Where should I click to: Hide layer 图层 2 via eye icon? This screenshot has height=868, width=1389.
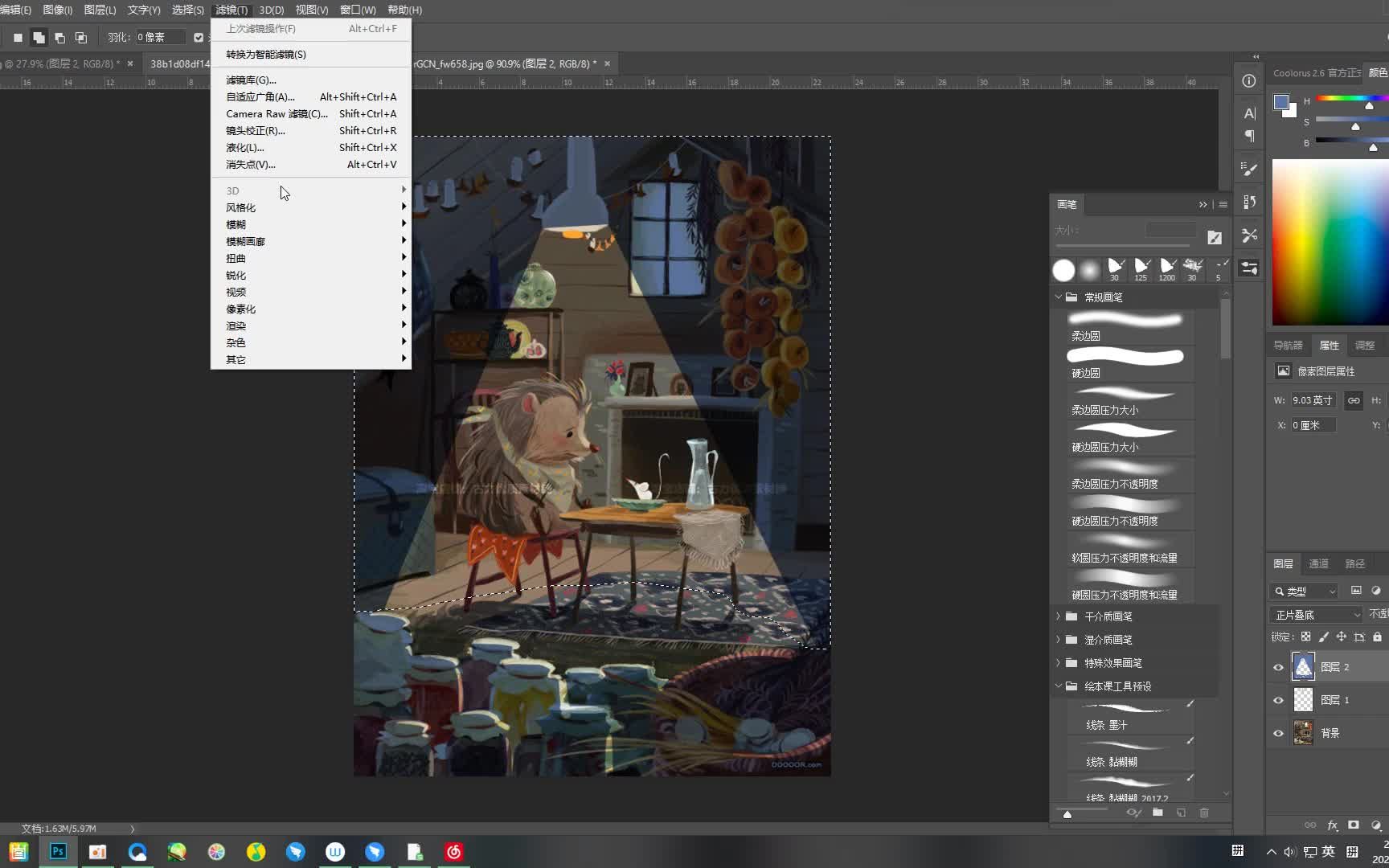click(1278, 667)
